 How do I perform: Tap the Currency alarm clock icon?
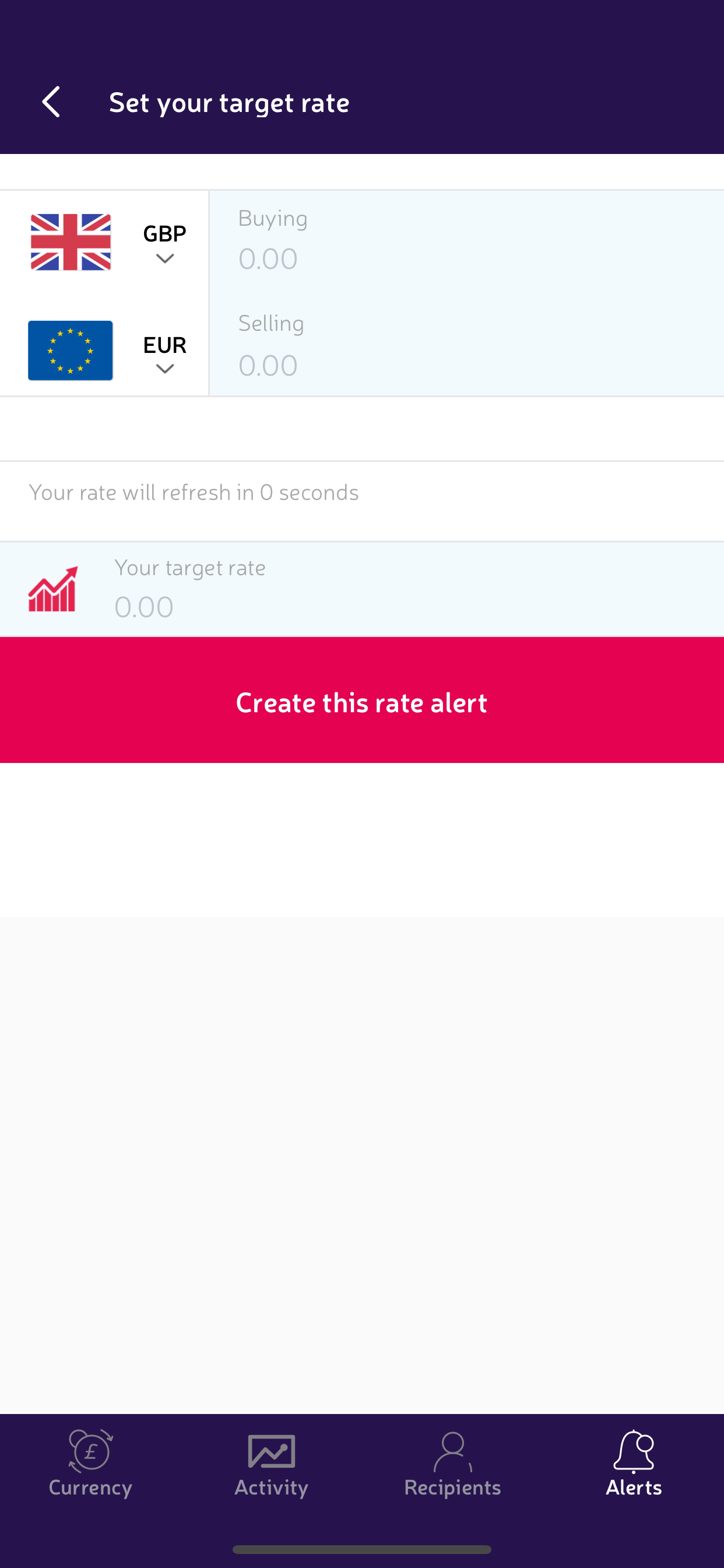(90, 1451)
